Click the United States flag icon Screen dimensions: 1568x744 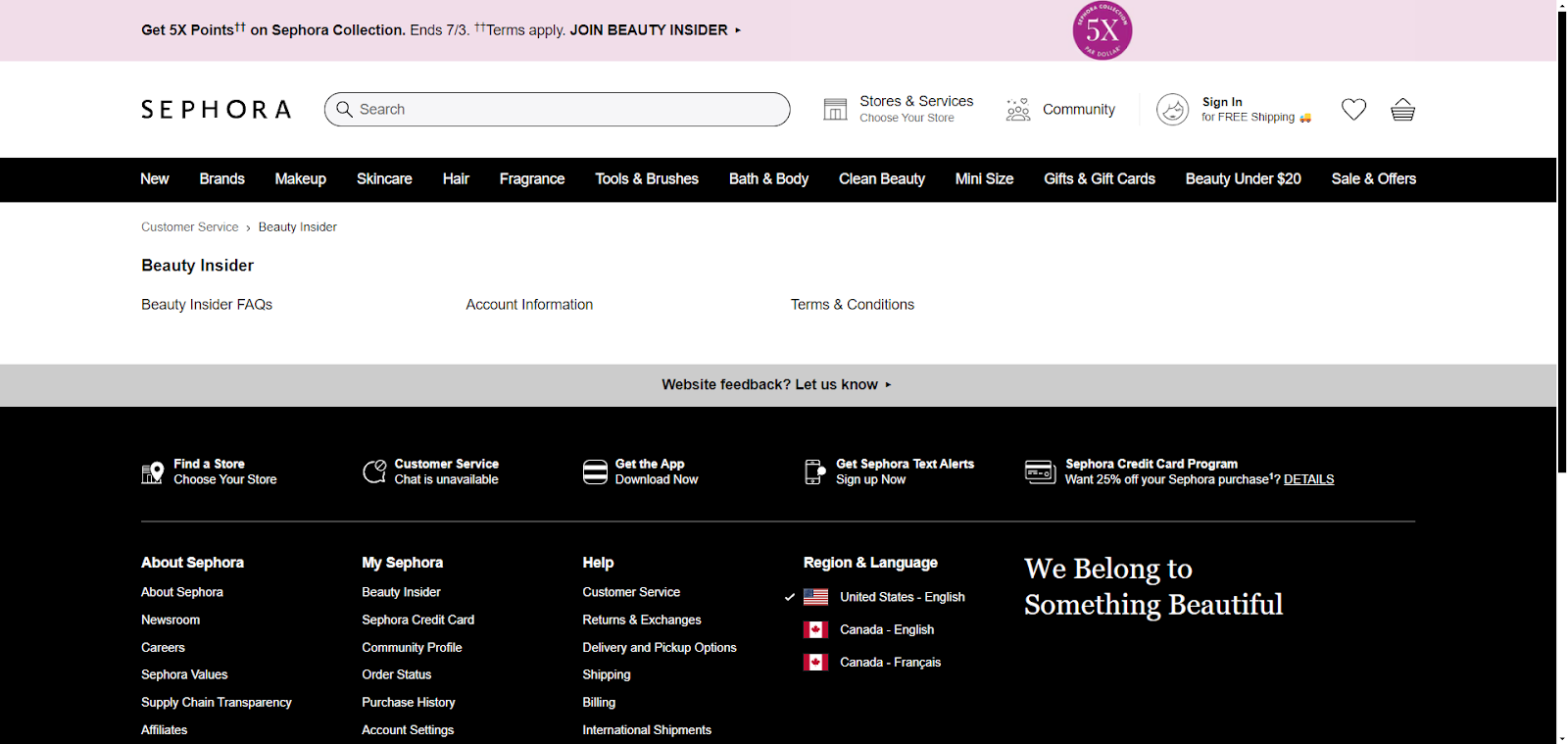pyautogui.click(x=815, y=597)
